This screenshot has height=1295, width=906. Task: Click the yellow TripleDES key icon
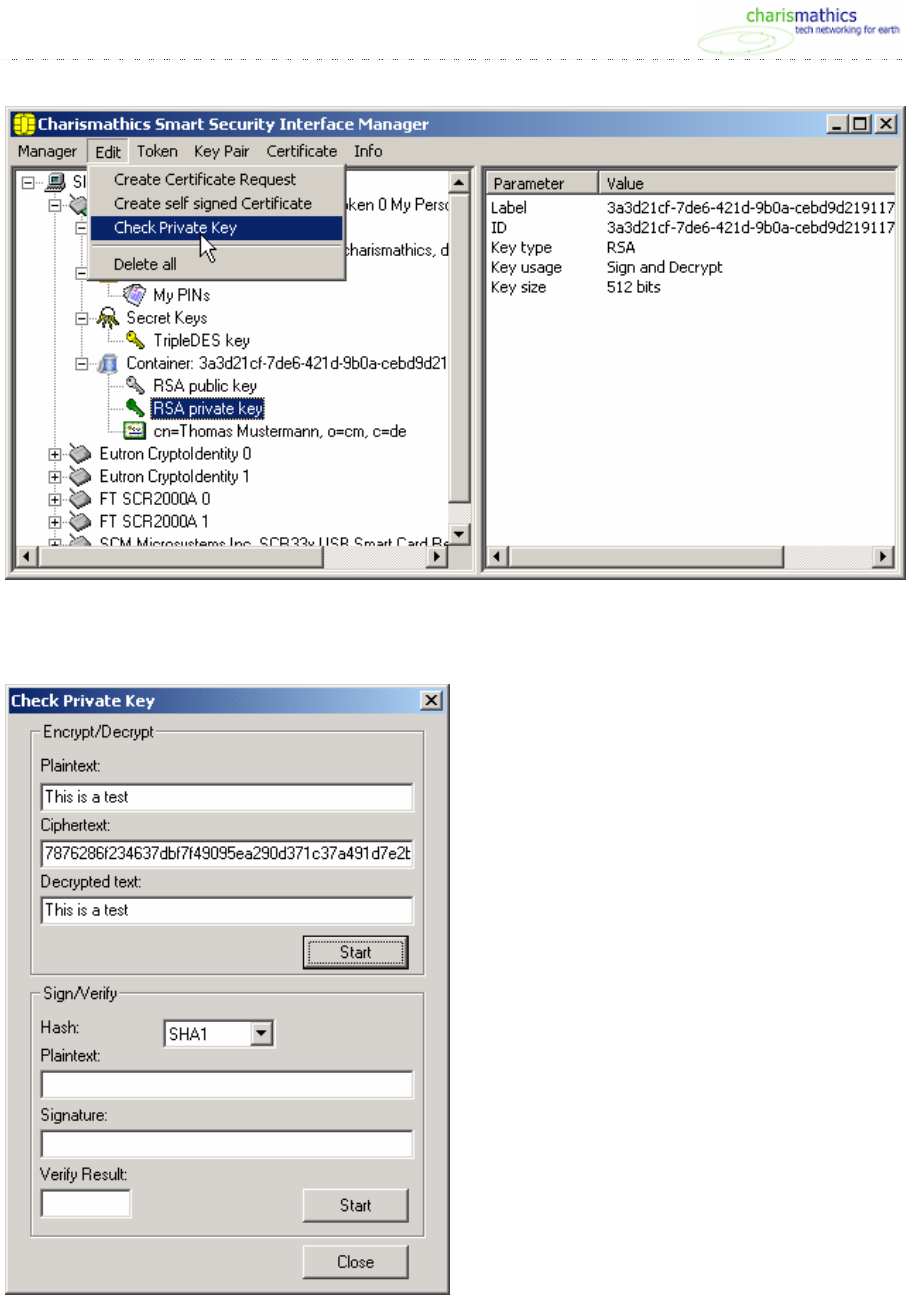click(x=137, y=340)
